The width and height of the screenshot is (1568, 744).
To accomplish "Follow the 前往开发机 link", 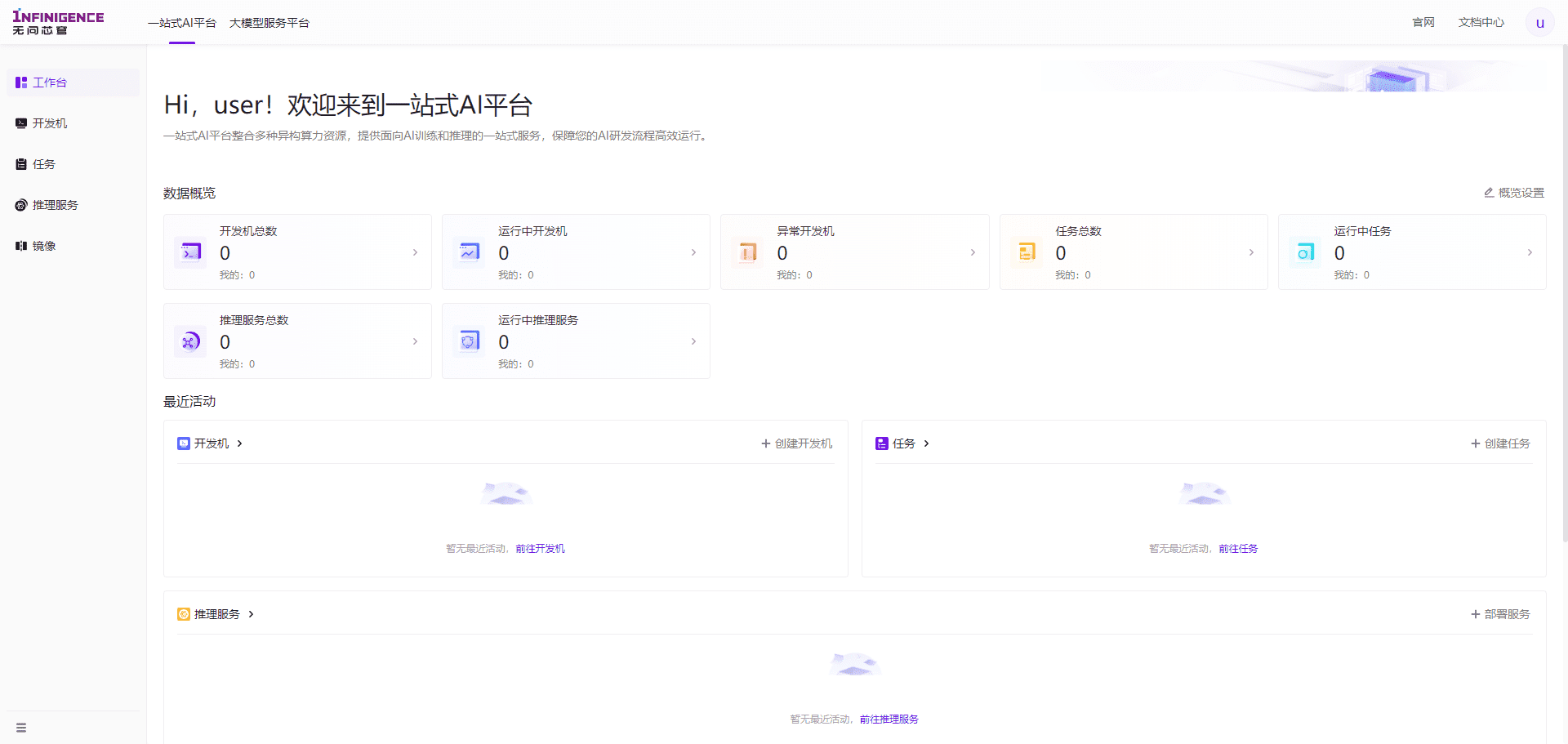I will pyautogui.click(x=541, y=549).
